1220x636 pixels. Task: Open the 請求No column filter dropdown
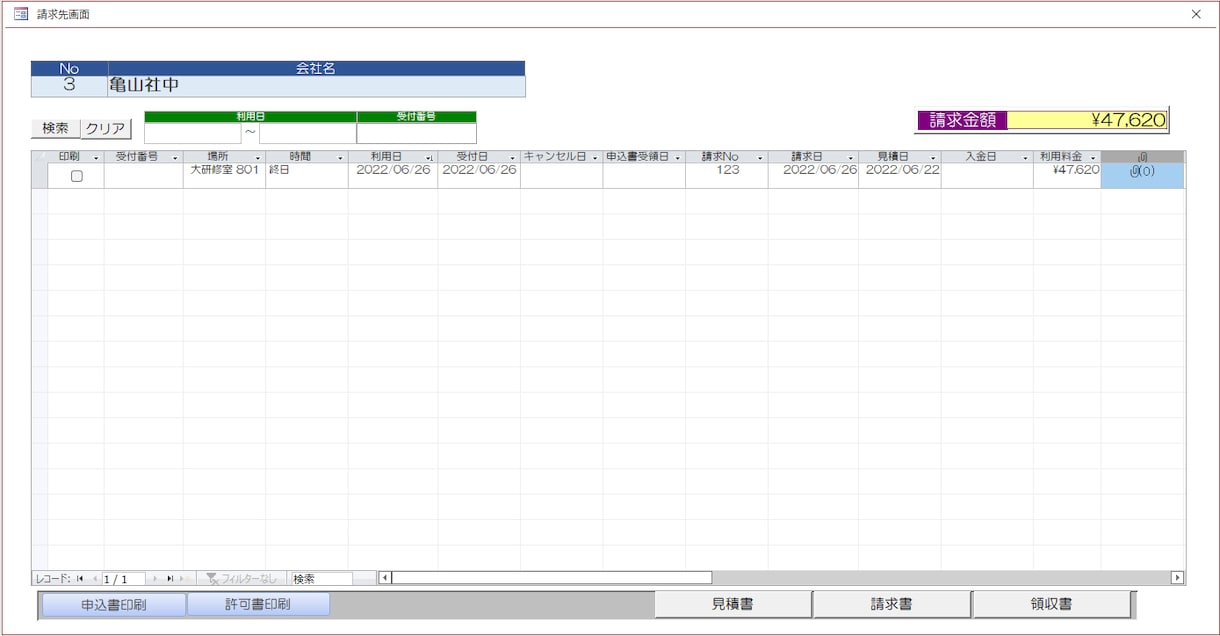tap(760, 158)
